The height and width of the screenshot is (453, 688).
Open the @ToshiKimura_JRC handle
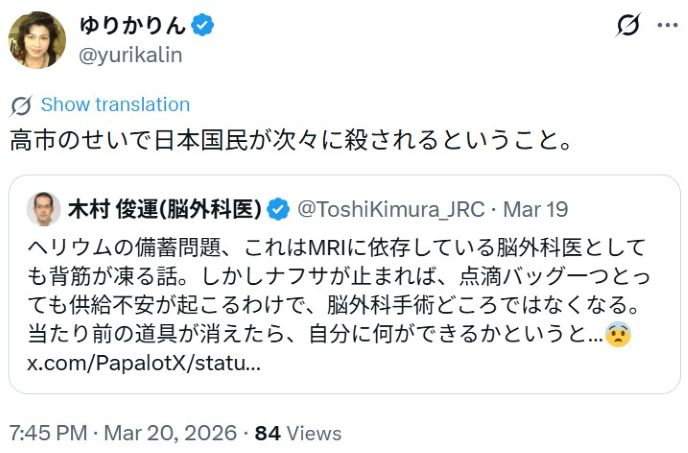(x=391, y=209)
